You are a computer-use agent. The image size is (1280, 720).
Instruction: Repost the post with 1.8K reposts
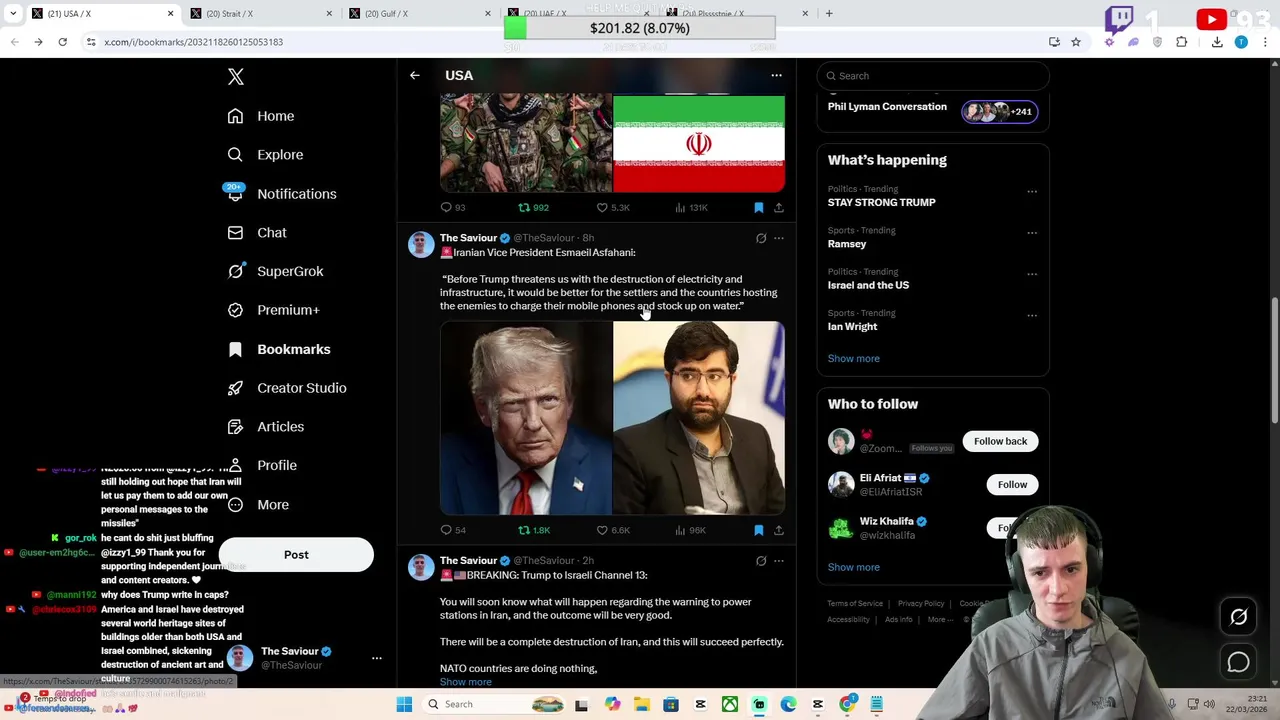[x=533, y=530]
